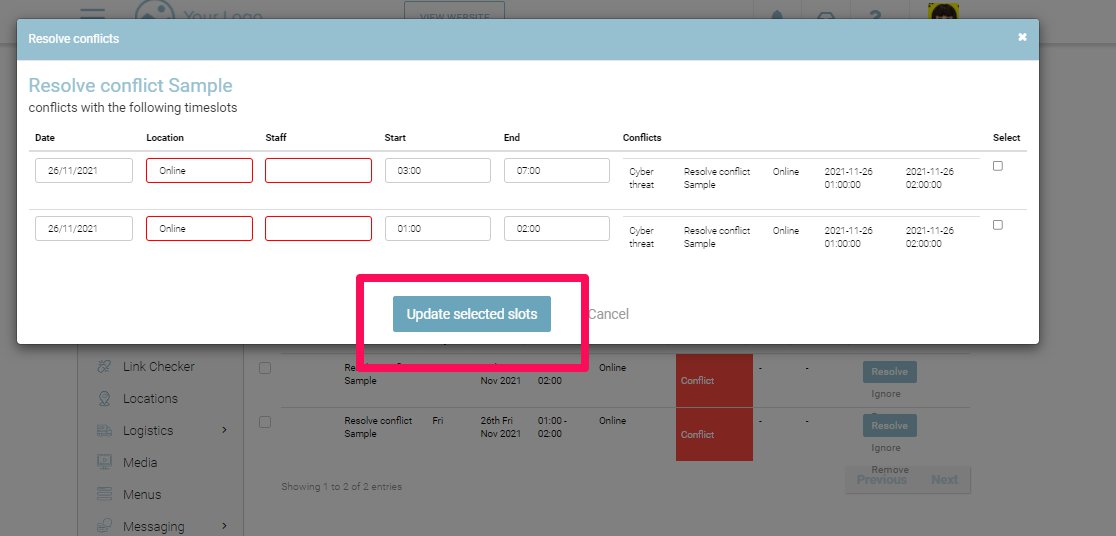Select the checkbox for the 03:00 timeslot
Image resolution: width=1116 pixels, height=536 pixels.
coord(997,167)
